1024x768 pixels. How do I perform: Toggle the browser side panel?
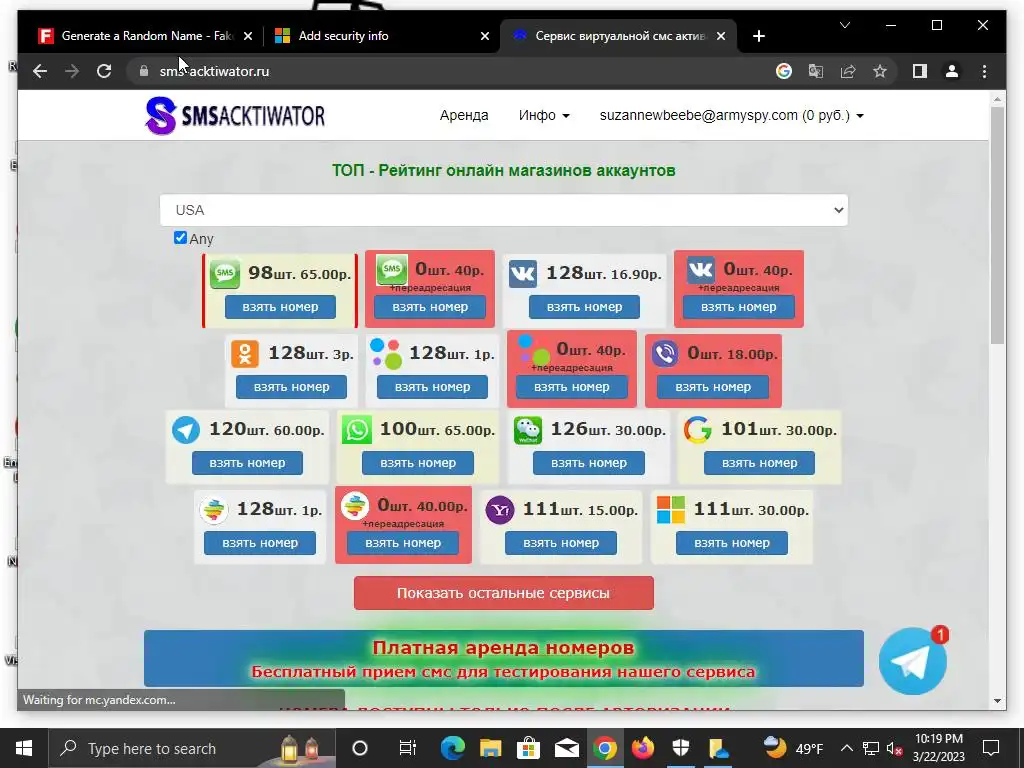pyautogui.click(x=920, y=71)
